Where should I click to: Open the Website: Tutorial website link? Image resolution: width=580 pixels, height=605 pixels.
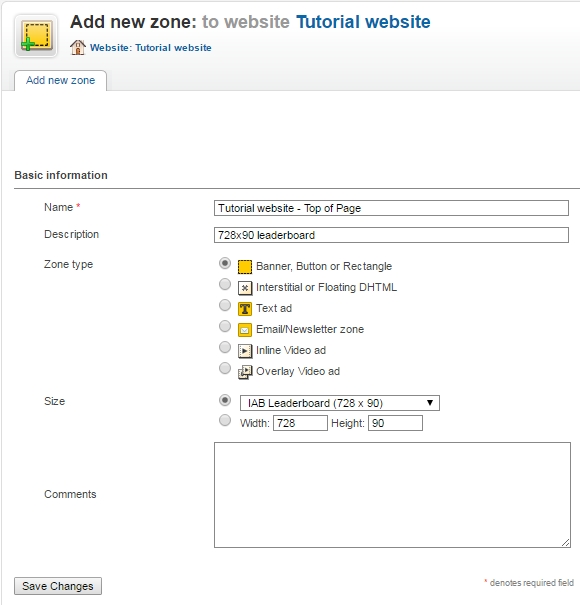(150, 47)
